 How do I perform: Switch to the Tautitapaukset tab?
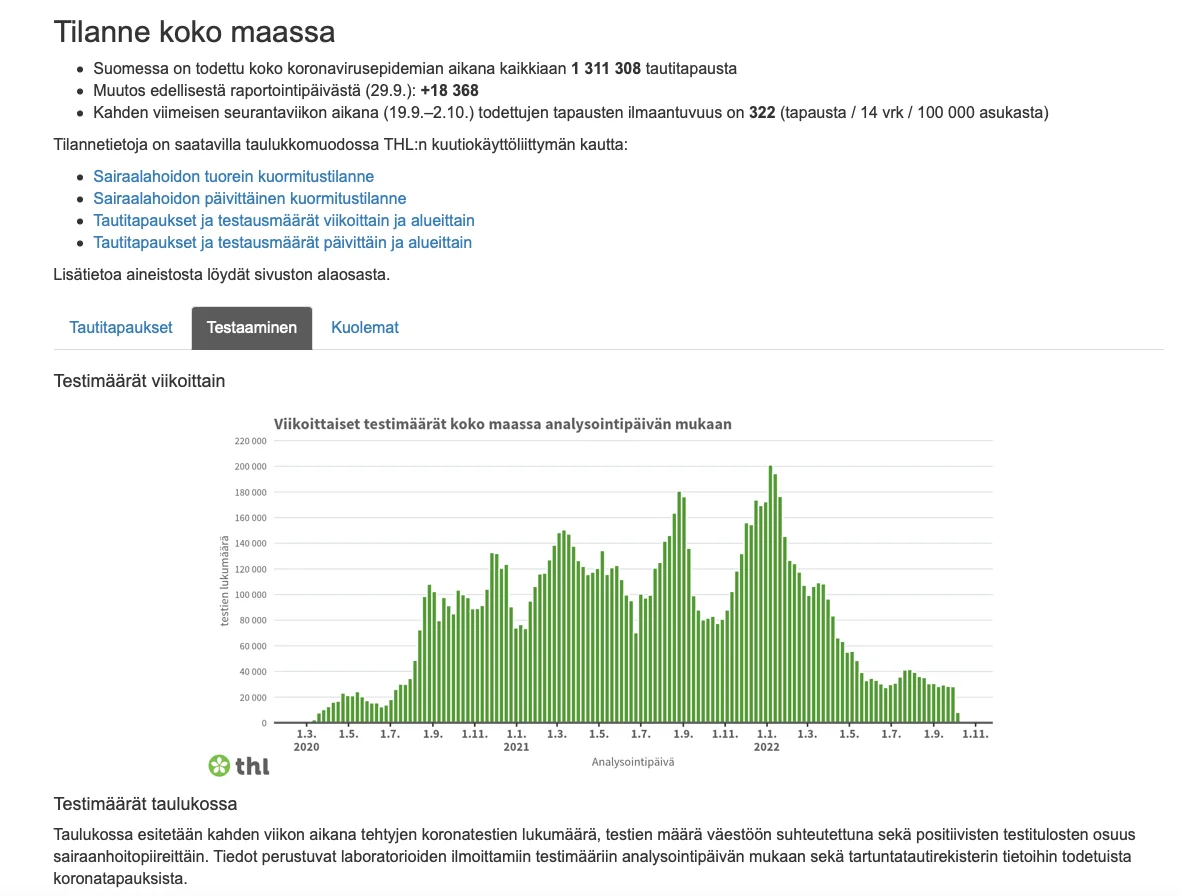click(x=121, y=327)
